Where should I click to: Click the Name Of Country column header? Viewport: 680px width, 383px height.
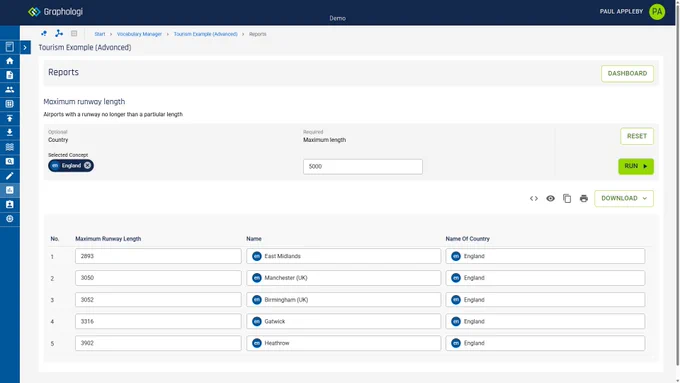468,239
